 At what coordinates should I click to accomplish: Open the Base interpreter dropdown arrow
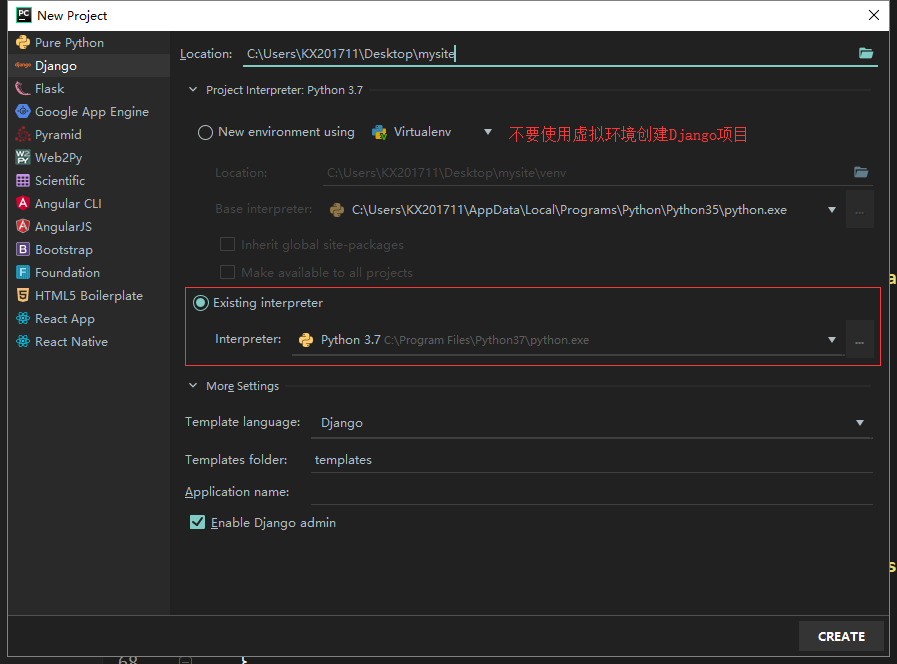coord(832,210)
